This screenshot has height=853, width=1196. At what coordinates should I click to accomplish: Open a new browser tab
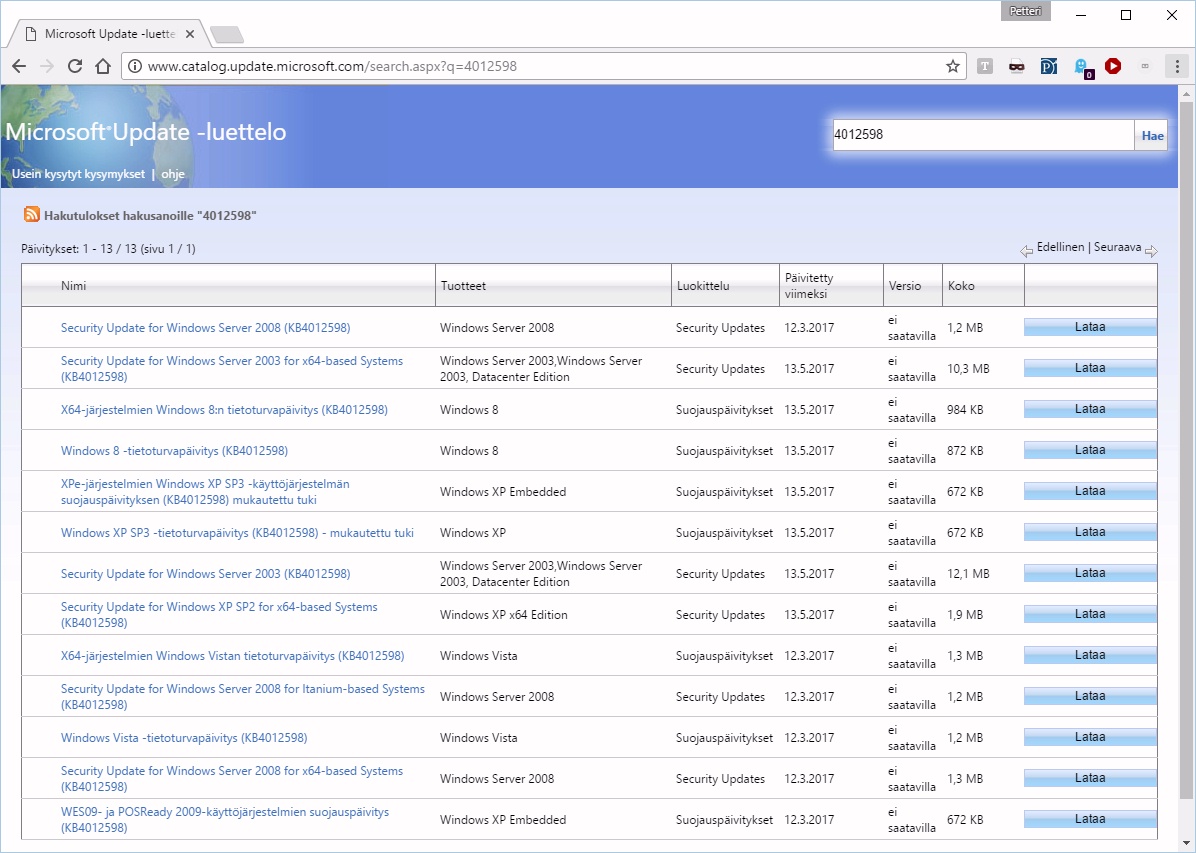227,34
